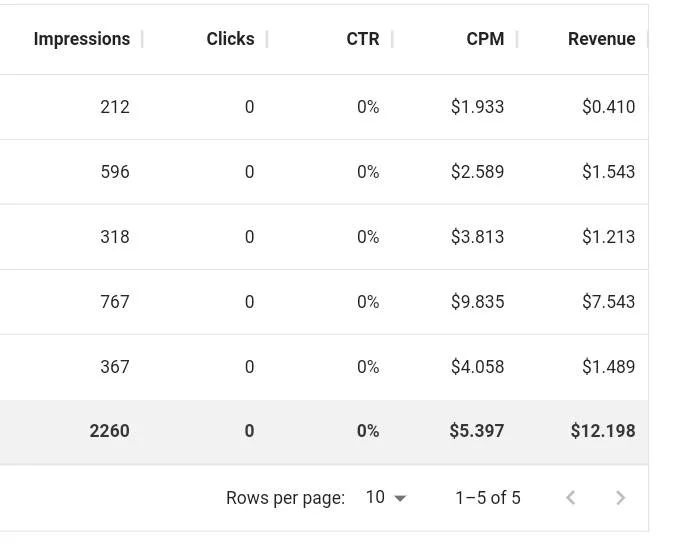This screenshot has width=699, height=560.
Task: Click the $4.058 CPM cell
Action: click(x=477, y=367)
